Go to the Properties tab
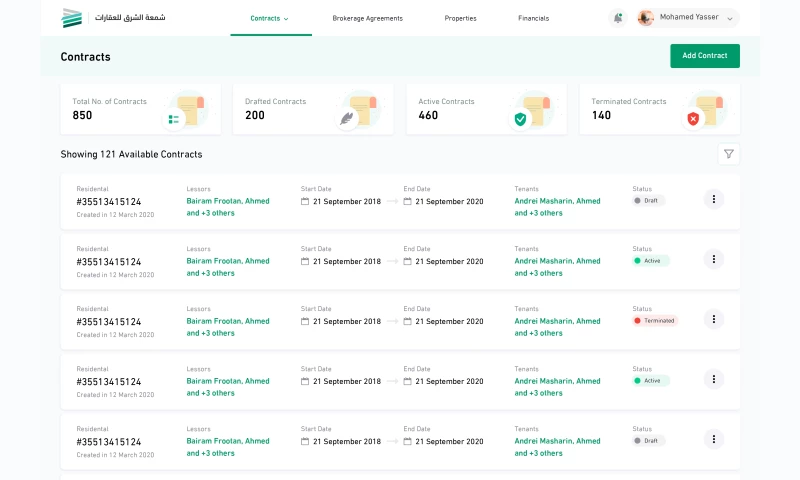Screen dimensions: 800x480 (460, 18)
